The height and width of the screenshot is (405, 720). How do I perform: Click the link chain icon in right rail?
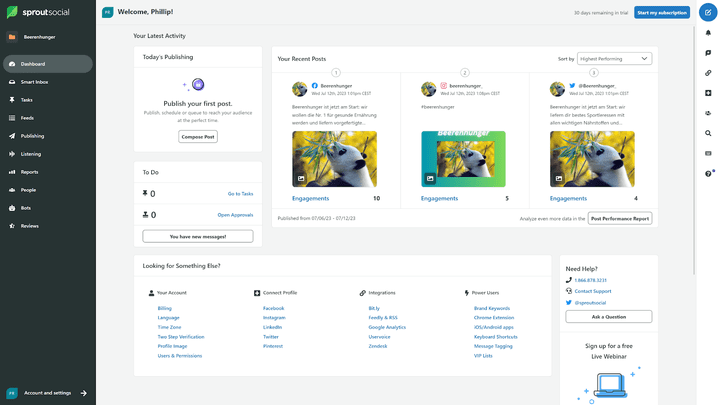pos(708,73)
